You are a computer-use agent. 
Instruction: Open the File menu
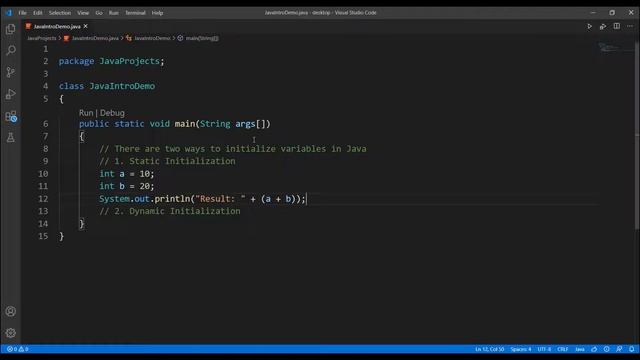tap(22, 13)
